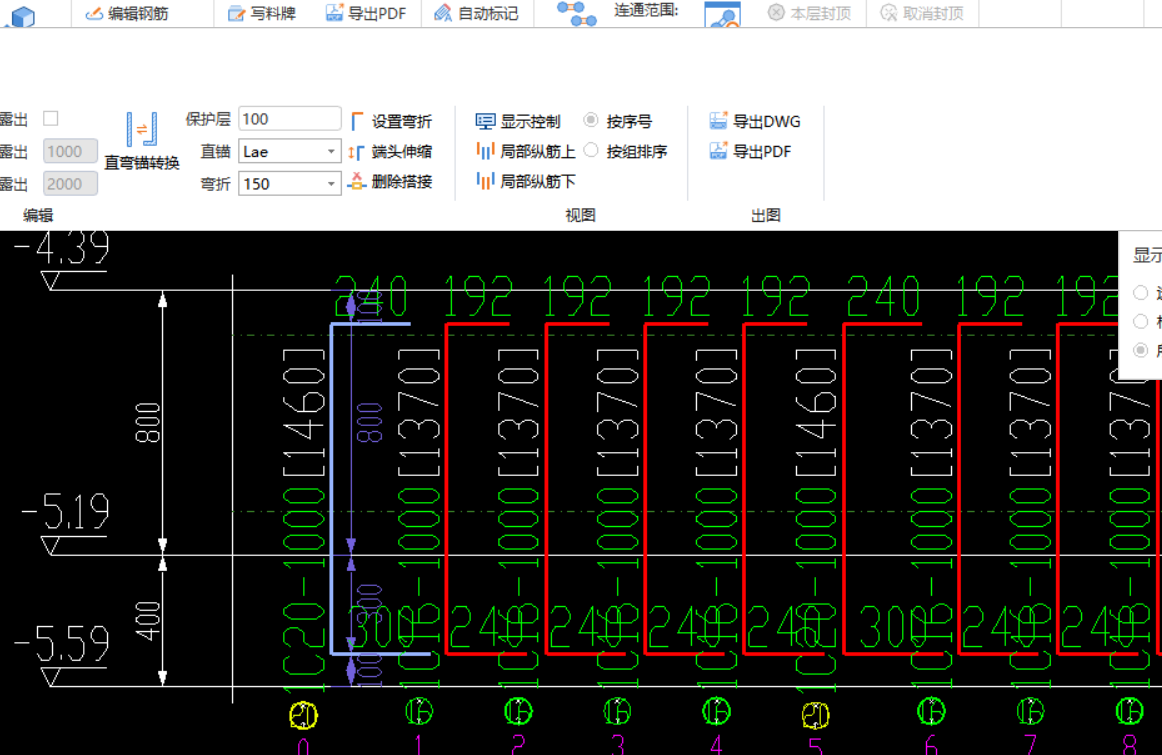The image size is (1162, 755).
Task: Click the green rebar marker above number 7
Action: (x=1030, y=712)
